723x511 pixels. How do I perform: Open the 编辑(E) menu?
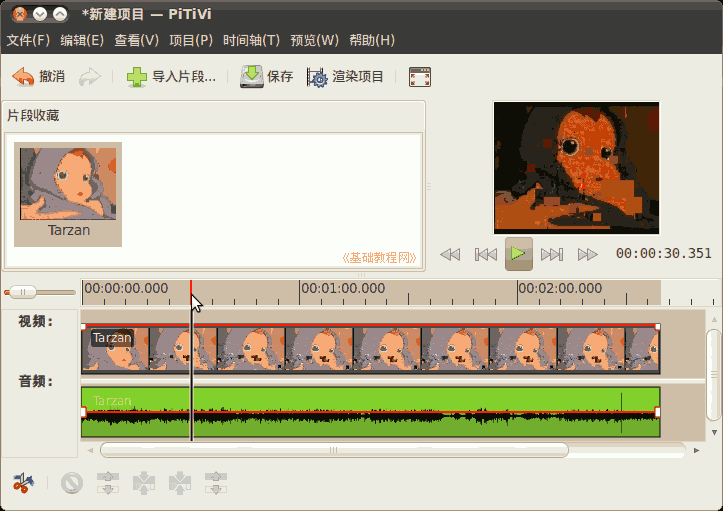pos(82,41)
